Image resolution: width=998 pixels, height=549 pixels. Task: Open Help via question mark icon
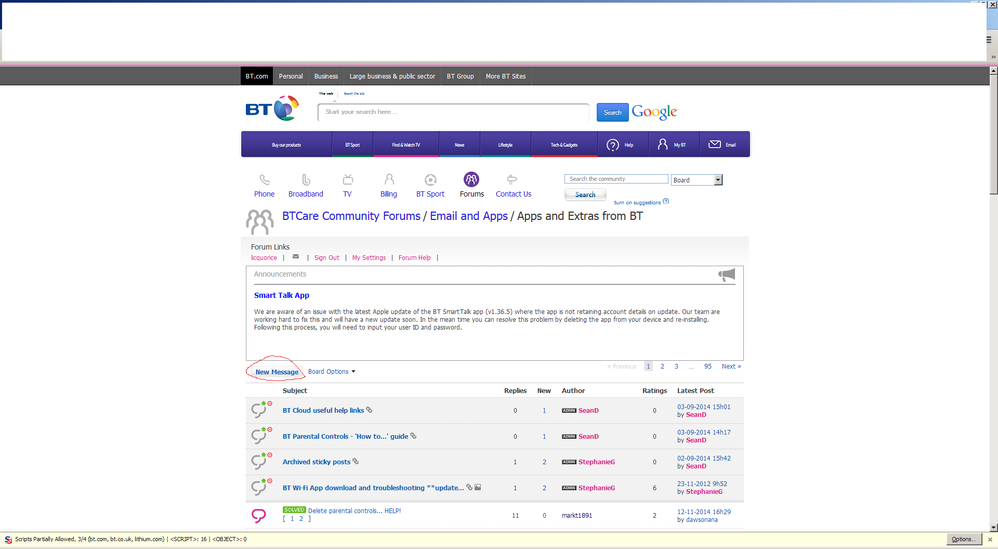(x=612, y=145)
